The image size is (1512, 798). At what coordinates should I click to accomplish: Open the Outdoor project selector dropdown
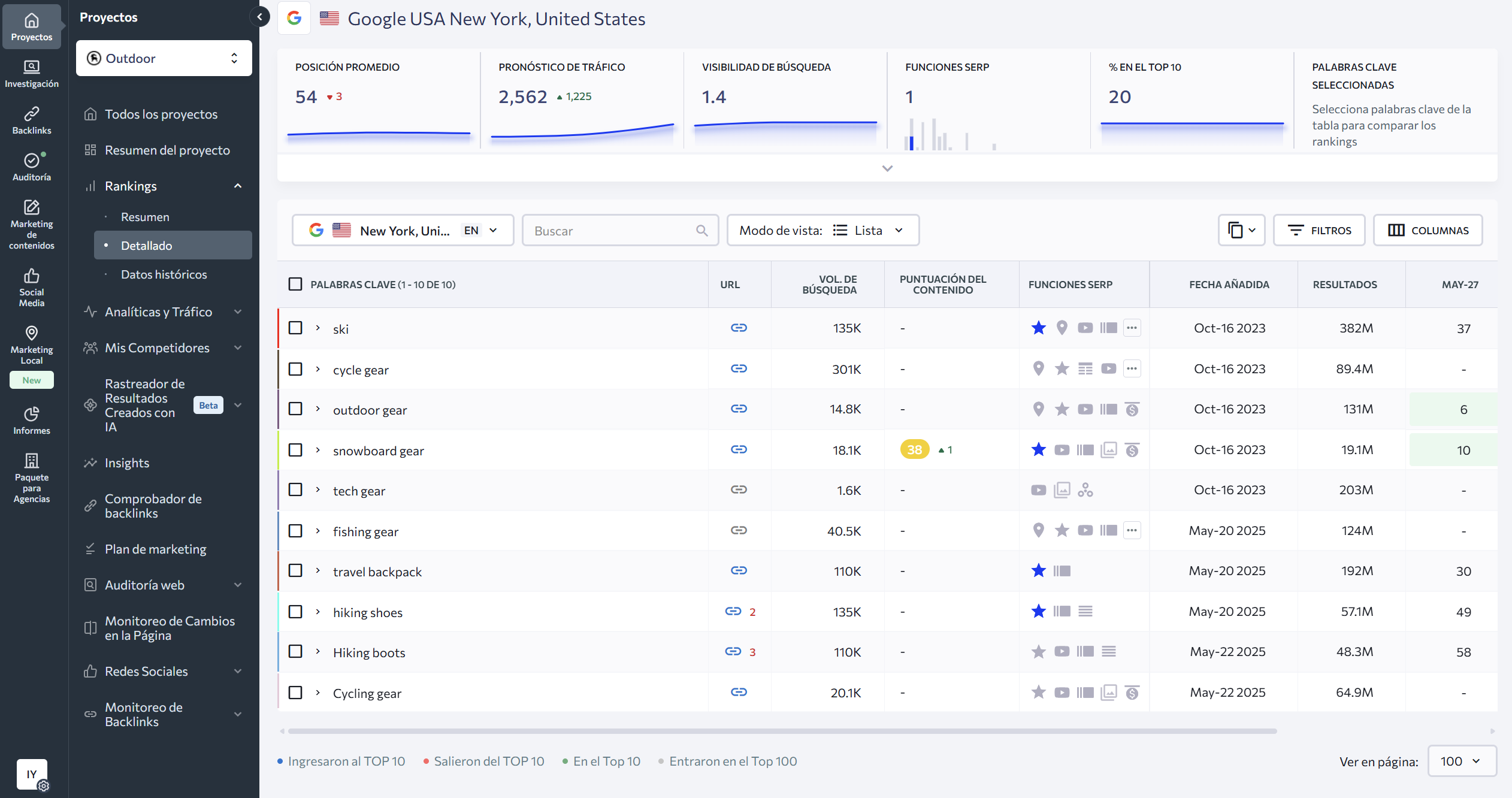[164, 58]
